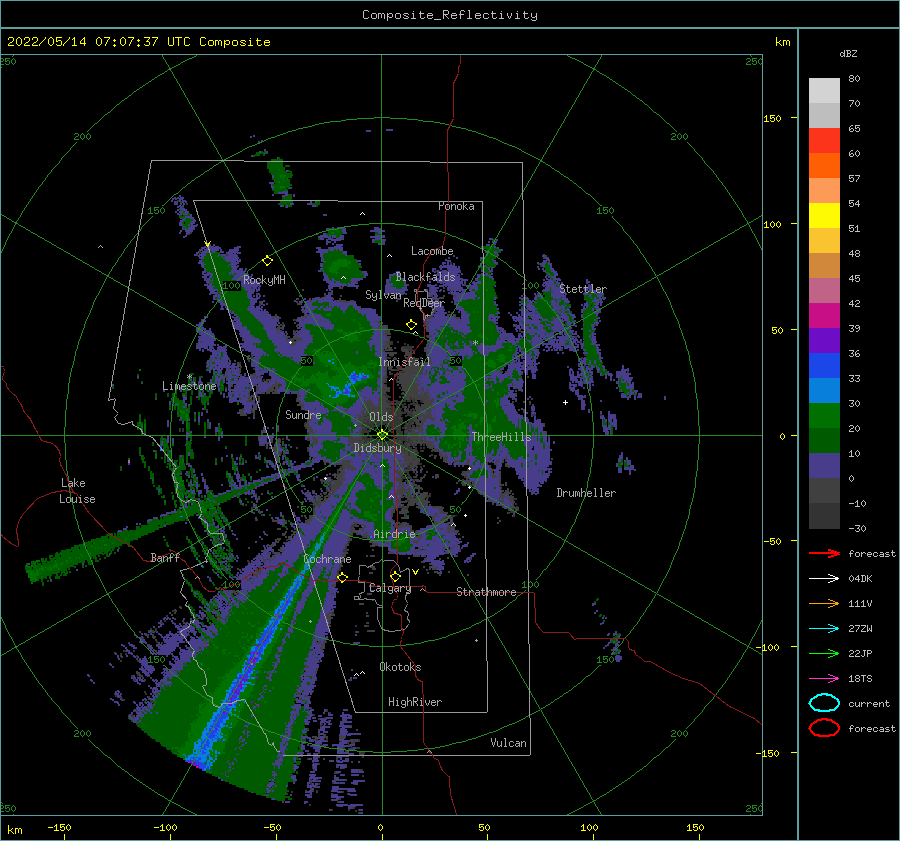This screenshot has height=841, width=900.
Task: Click the light gray 70–80 dBZ swatch
Action: click(x=824, y=91)
